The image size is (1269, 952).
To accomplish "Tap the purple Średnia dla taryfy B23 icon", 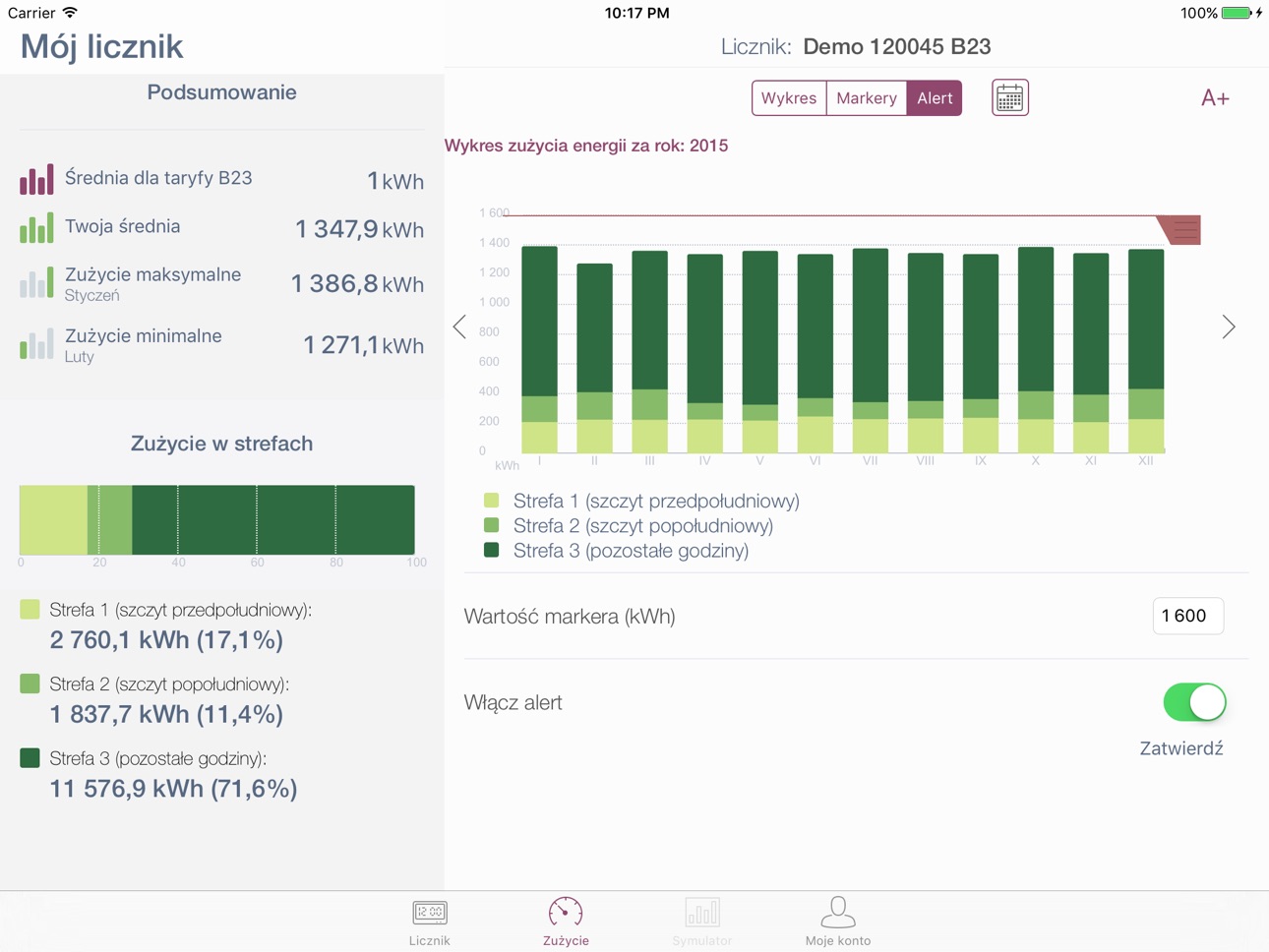I will (x=36, y=179).
